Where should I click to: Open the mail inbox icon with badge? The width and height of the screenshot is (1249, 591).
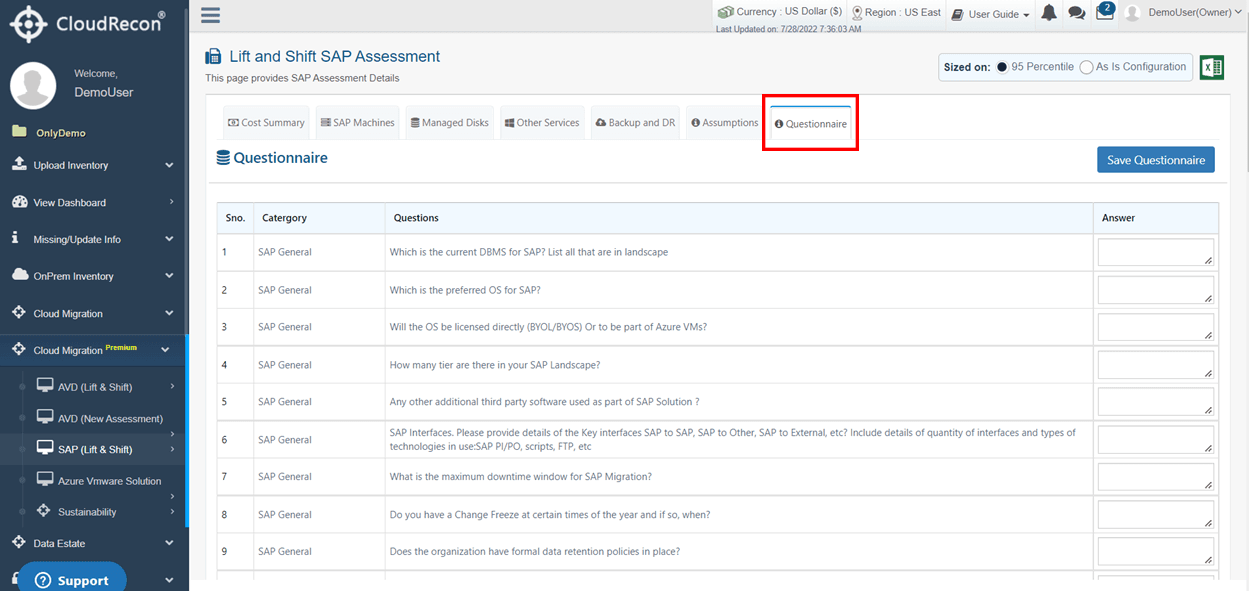1105,12
